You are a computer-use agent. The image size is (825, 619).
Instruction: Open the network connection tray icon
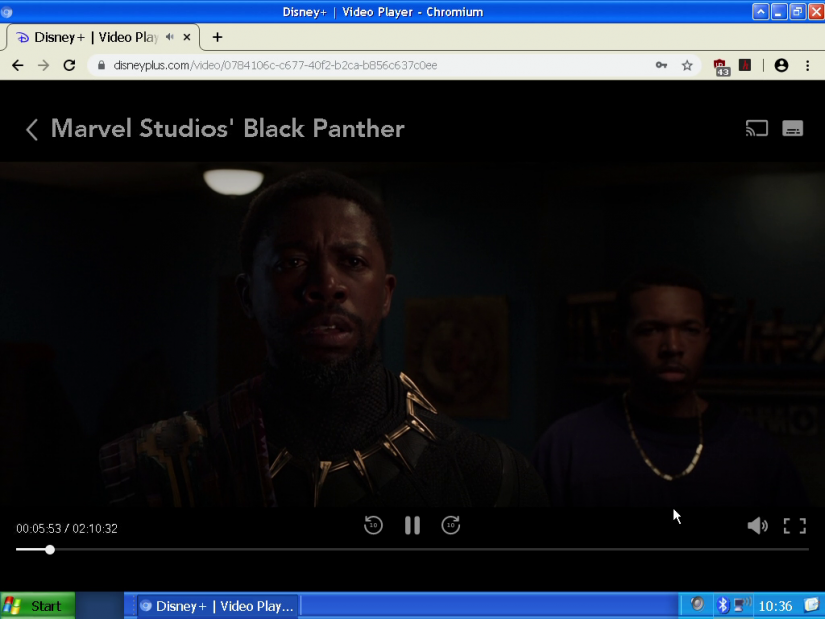coord(741,605)
